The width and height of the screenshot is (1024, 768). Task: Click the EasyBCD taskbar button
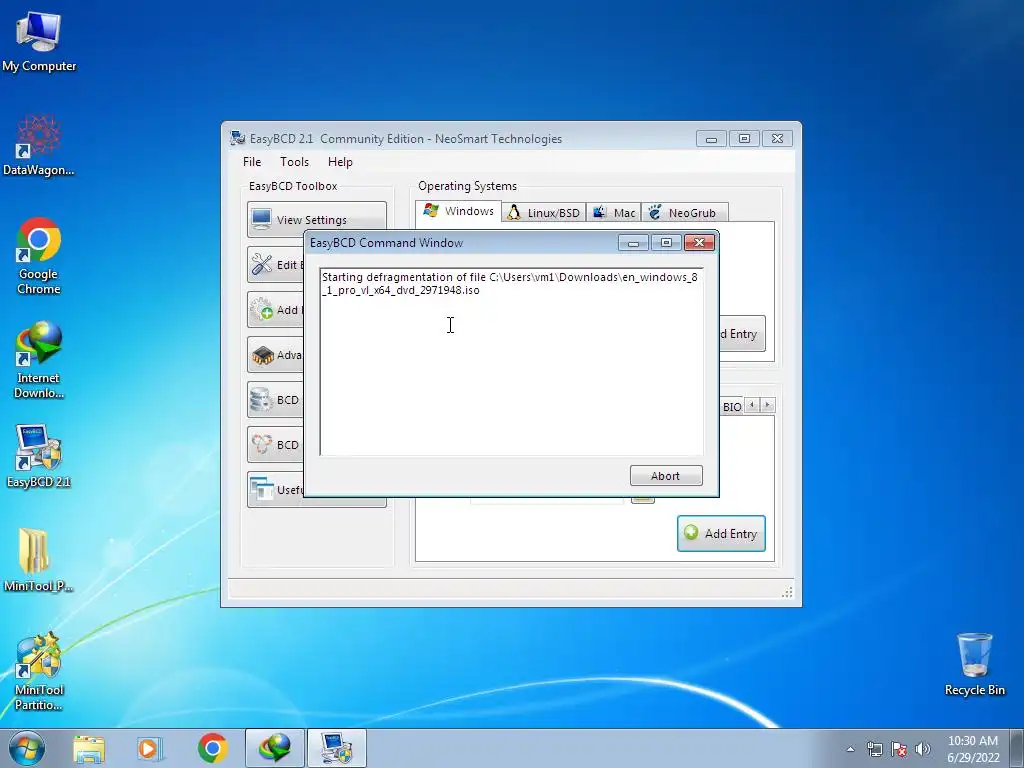click(x=336, y=748)
